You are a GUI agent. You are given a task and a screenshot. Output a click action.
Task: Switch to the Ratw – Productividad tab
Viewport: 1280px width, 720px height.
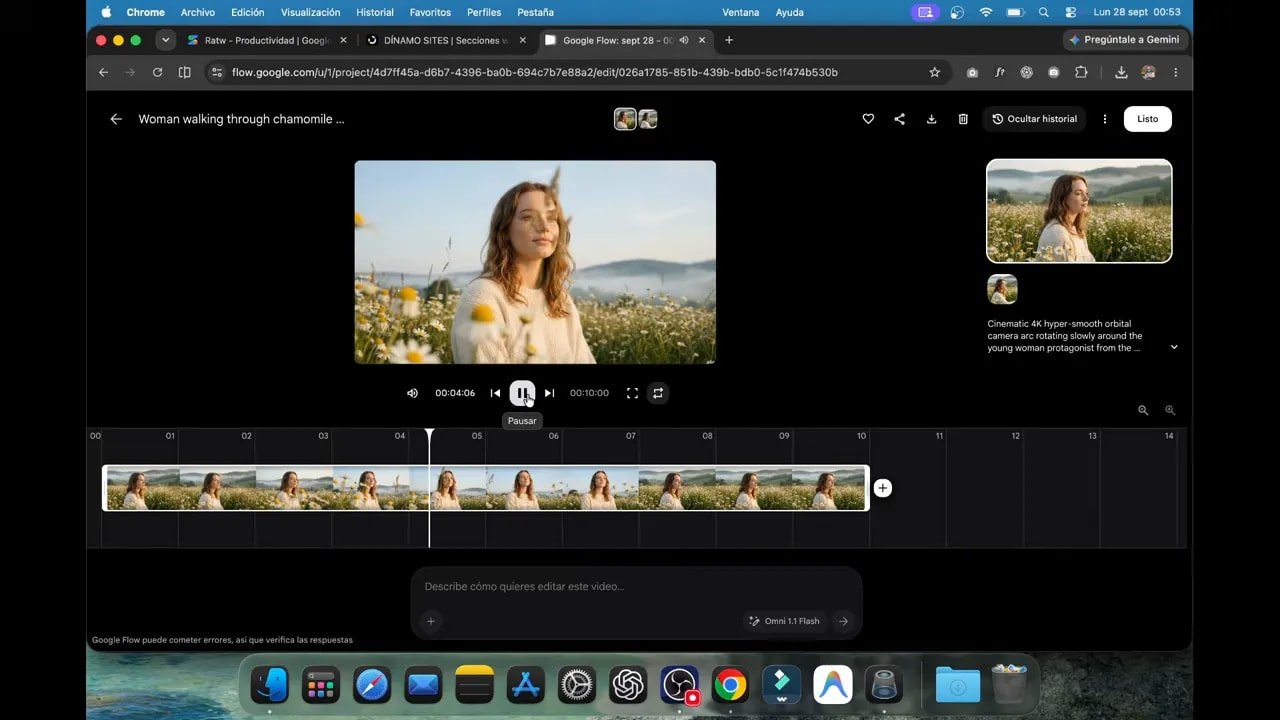coord(267,40)
